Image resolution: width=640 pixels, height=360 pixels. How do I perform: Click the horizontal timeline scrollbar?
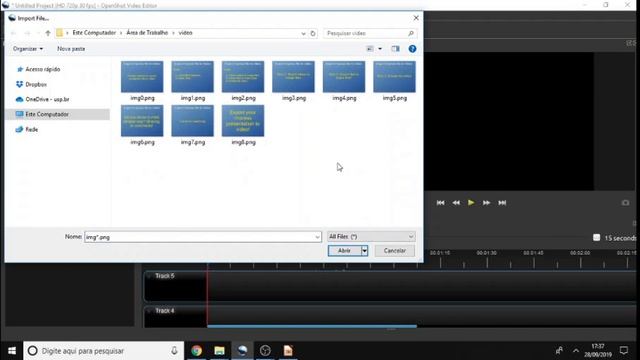pos(312,326)
